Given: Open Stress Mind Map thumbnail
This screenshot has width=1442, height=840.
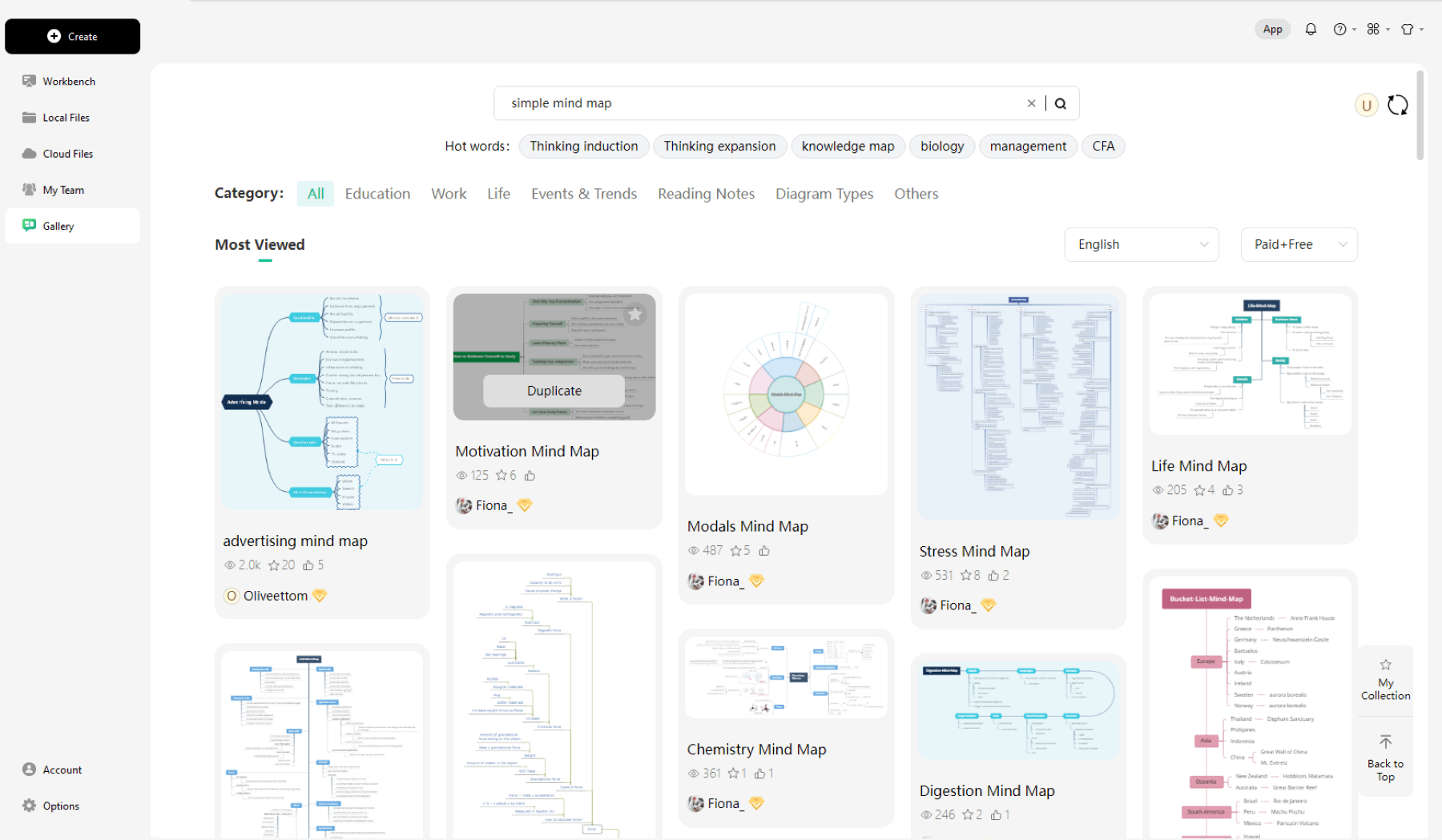Looking at the screenshot, I should point(1018,407).
